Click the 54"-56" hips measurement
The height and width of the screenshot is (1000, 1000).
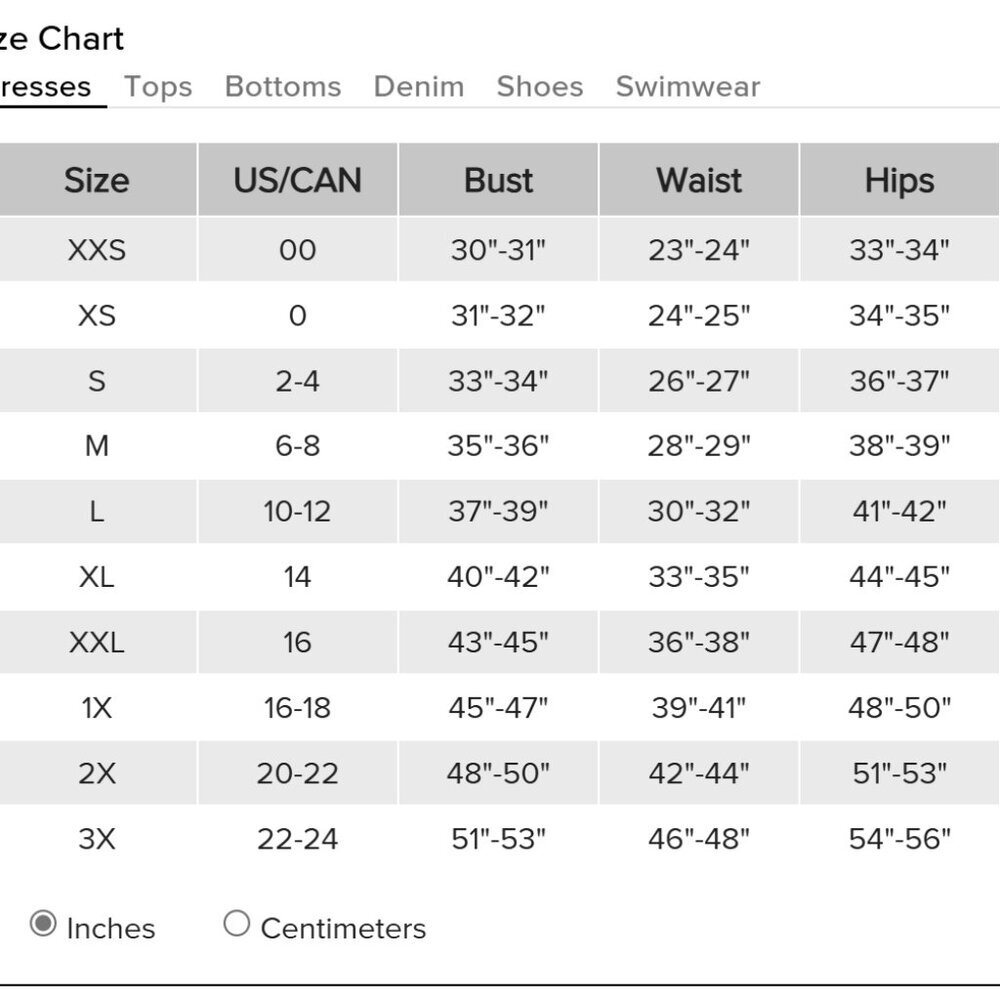pyautogui.click(x=900, y=839)
